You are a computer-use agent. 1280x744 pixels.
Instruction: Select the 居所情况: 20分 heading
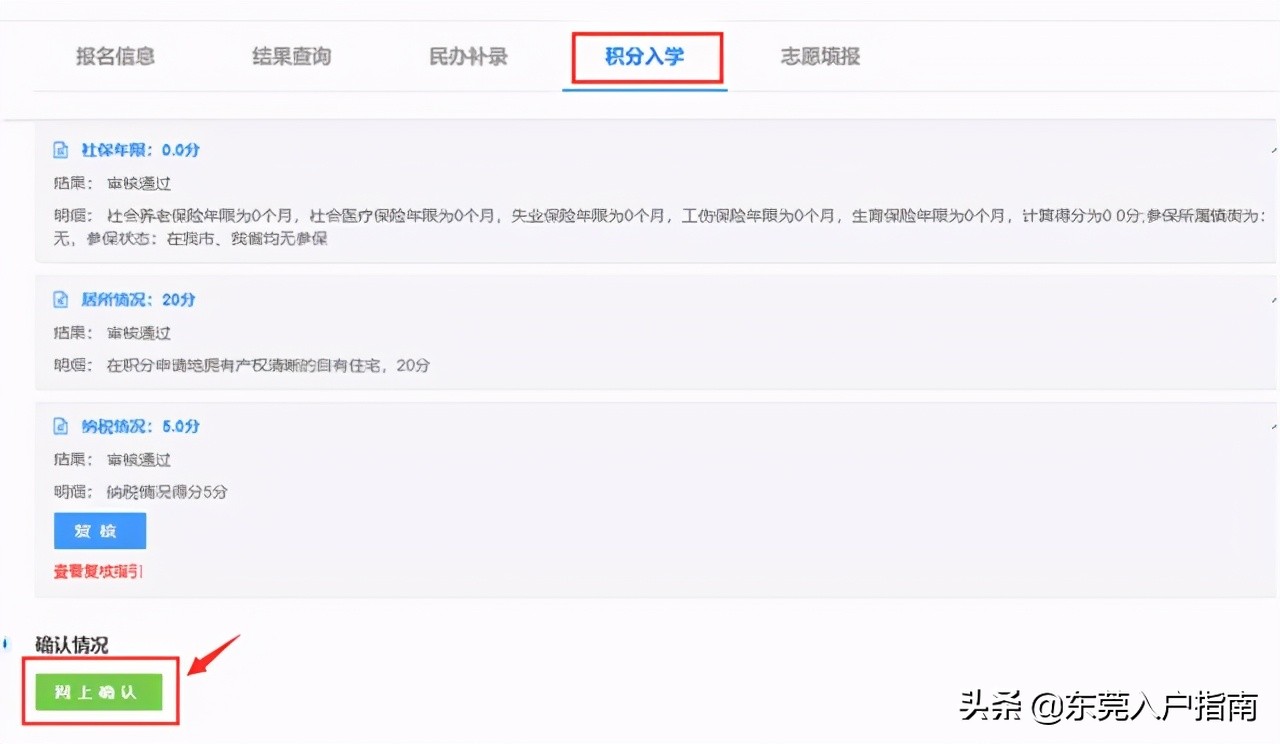click(x=138, y=300)
